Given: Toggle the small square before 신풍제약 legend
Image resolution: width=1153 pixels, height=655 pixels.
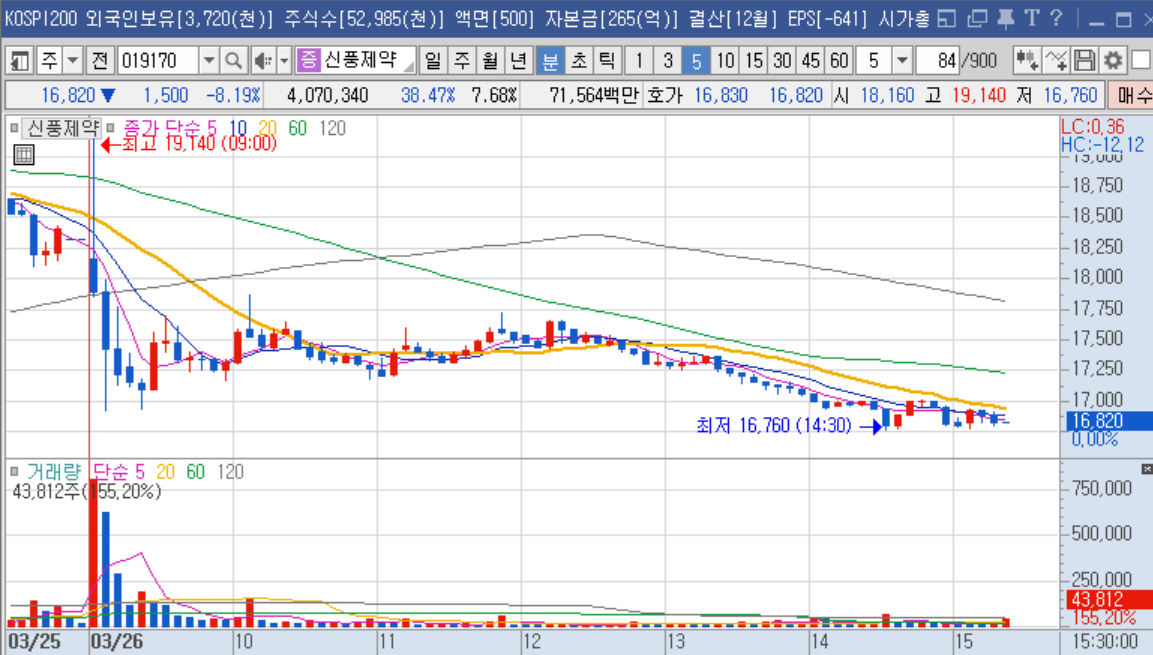Looking at the screenshot, I should [14, 129].
